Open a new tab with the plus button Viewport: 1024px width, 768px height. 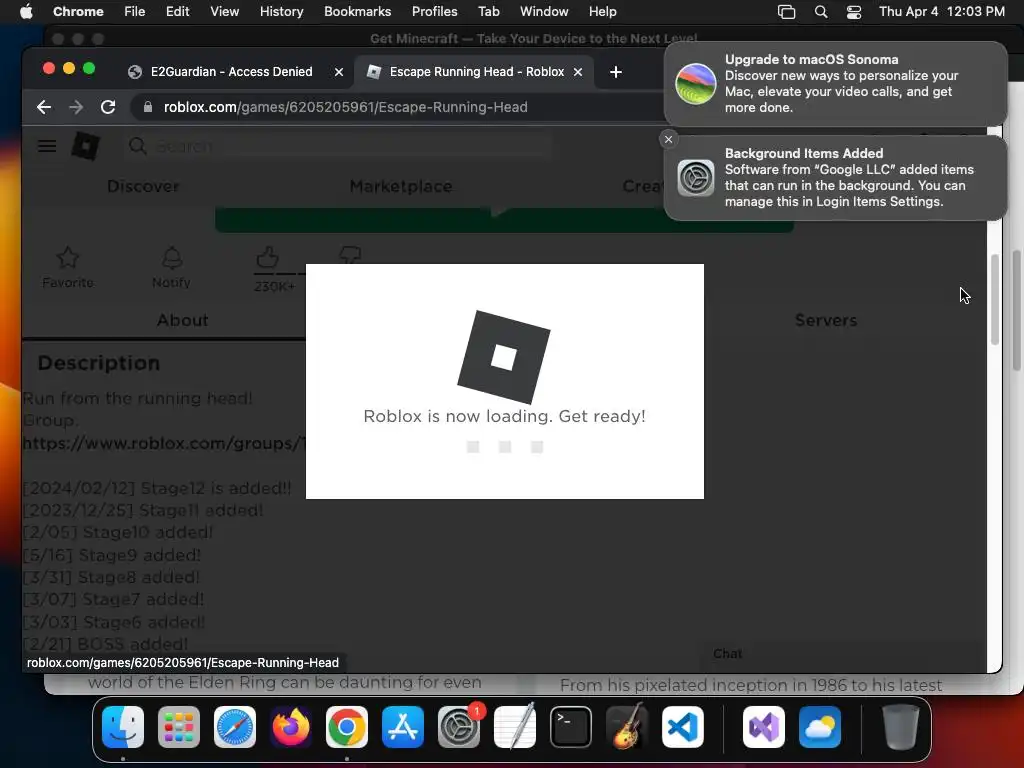[616, 72]
